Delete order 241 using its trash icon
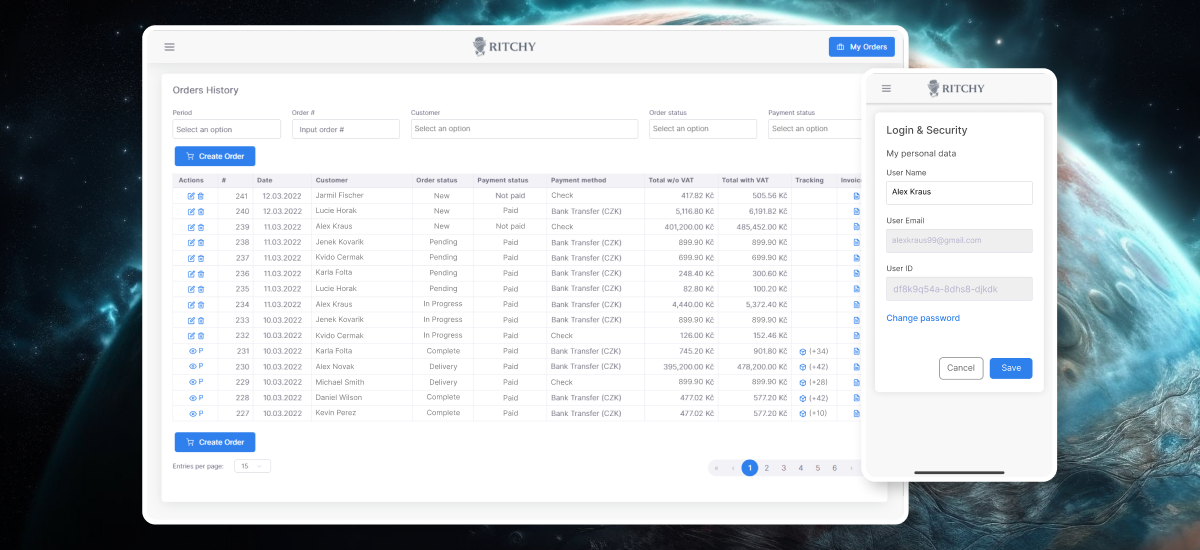1200x550 pixels. point(200,196)
